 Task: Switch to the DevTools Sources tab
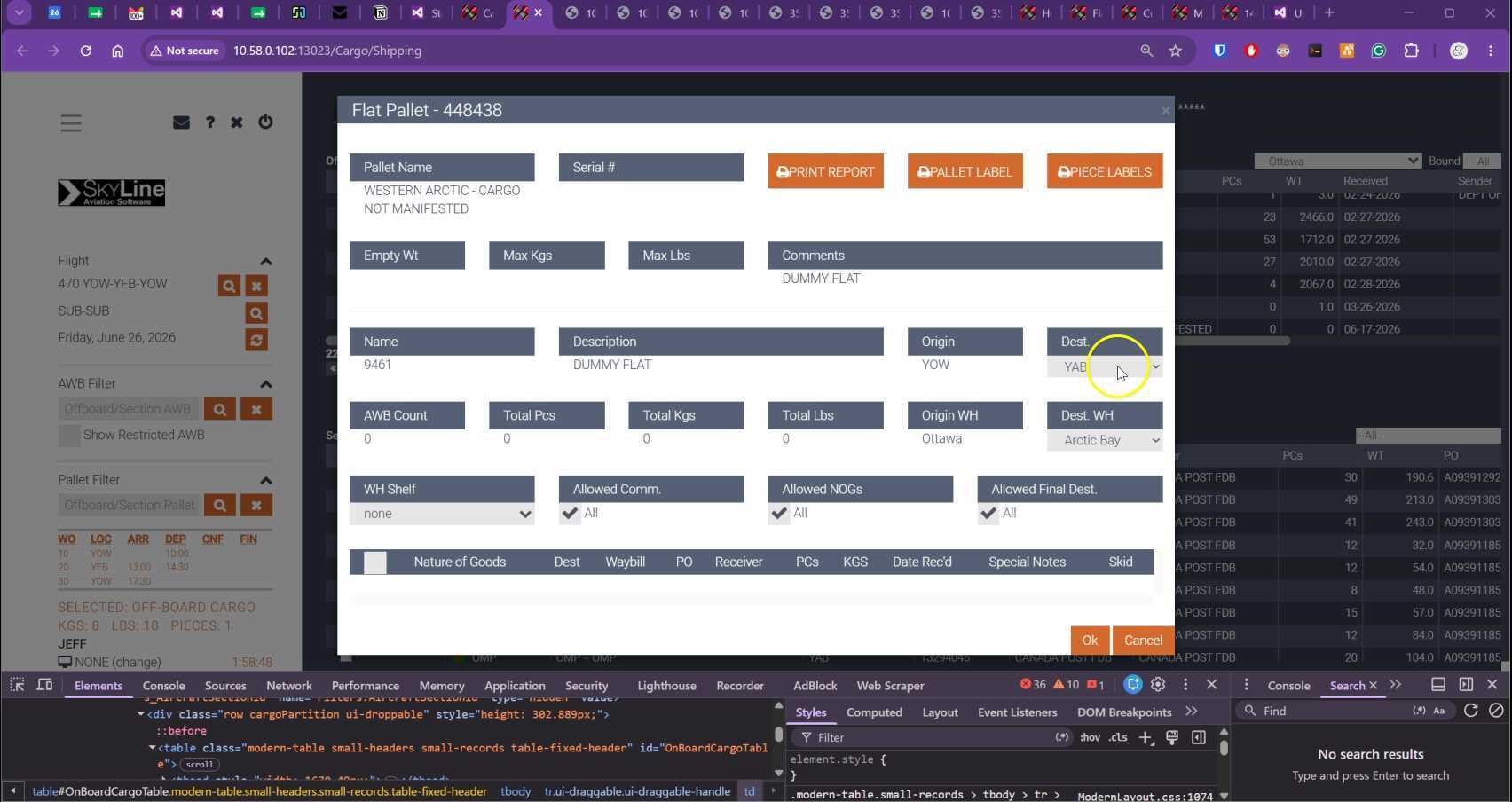(225, 686)
